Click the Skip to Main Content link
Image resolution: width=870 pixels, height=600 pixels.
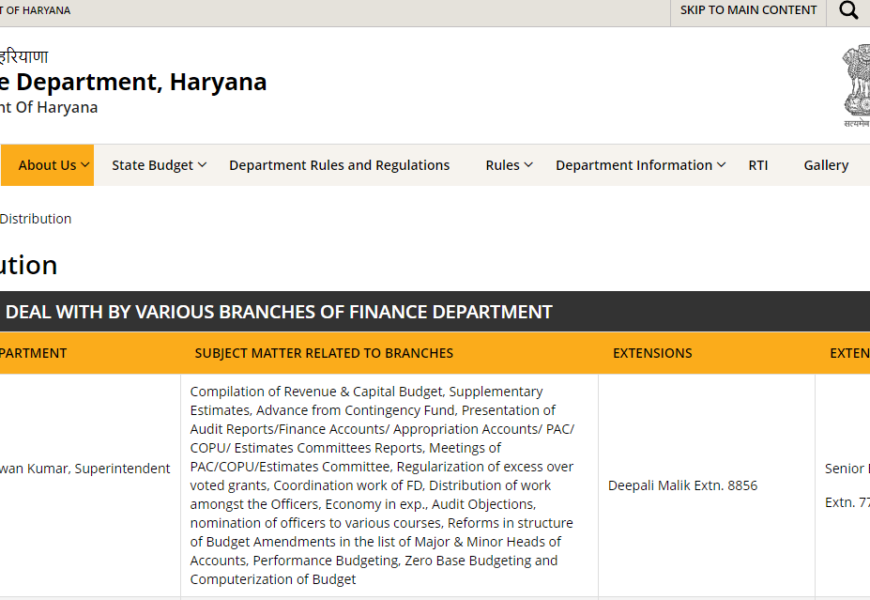point(748,10)
